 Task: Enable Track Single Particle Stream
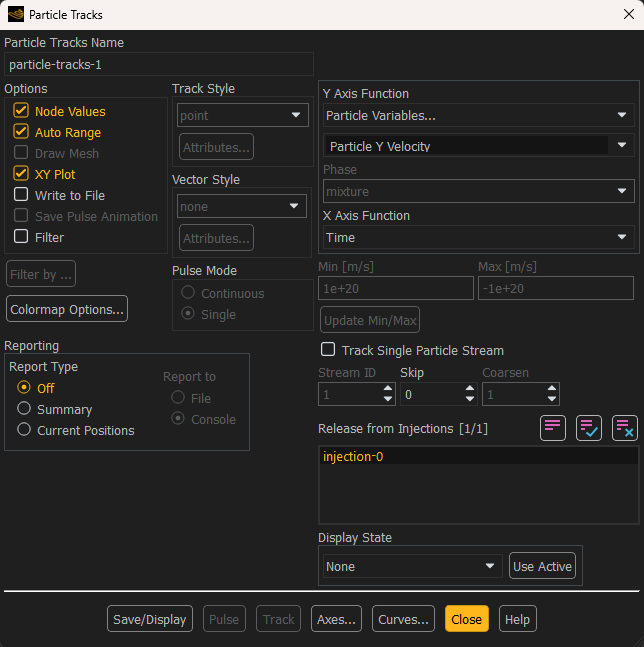(328, 349)
